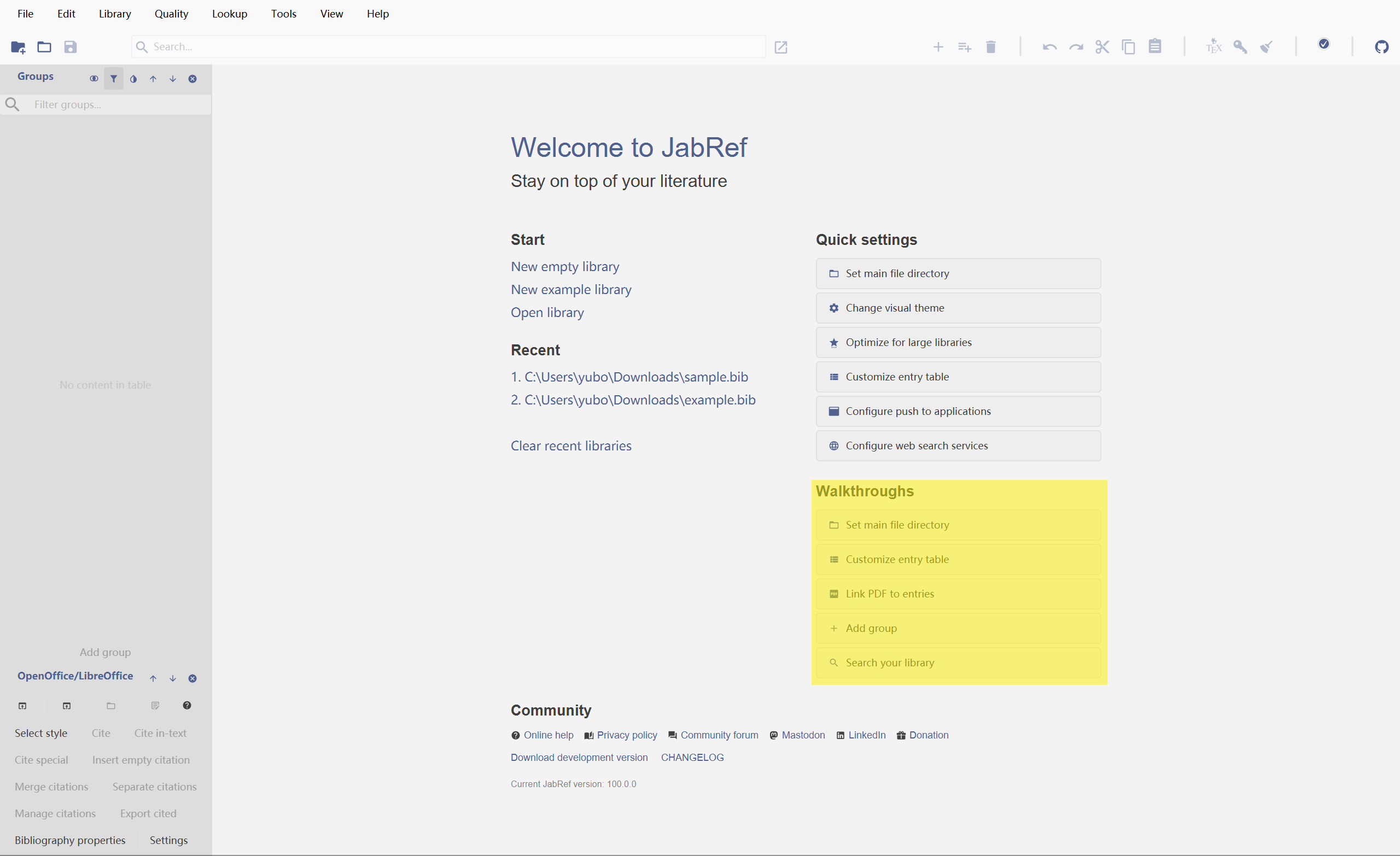
Task: Click Optimize for large libraries button
Action: (x=959, y=343)
